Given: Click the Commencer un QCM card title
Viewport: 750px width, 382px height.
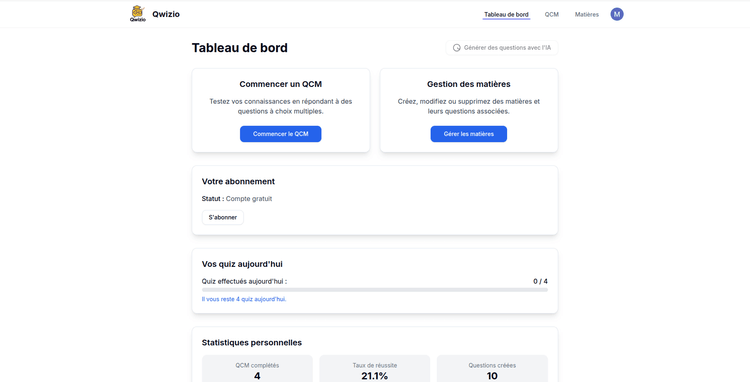Looking at the screenshot, I should 280,84.
